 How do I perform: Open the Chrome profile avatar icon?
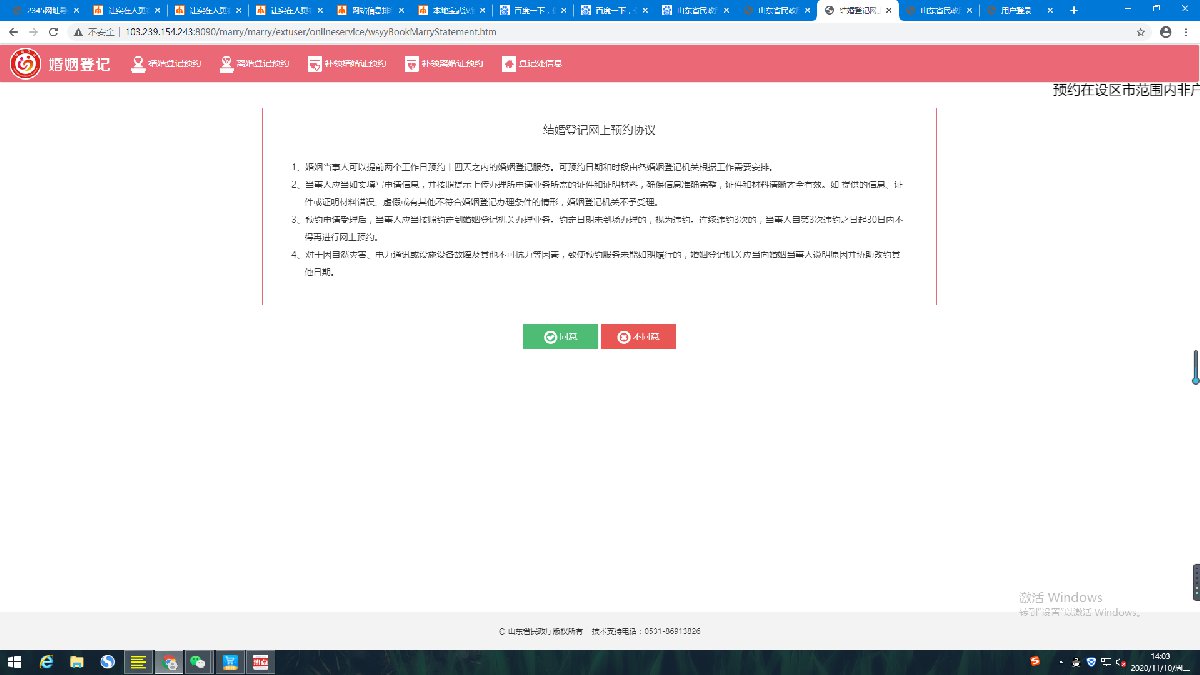point(1165,32)
